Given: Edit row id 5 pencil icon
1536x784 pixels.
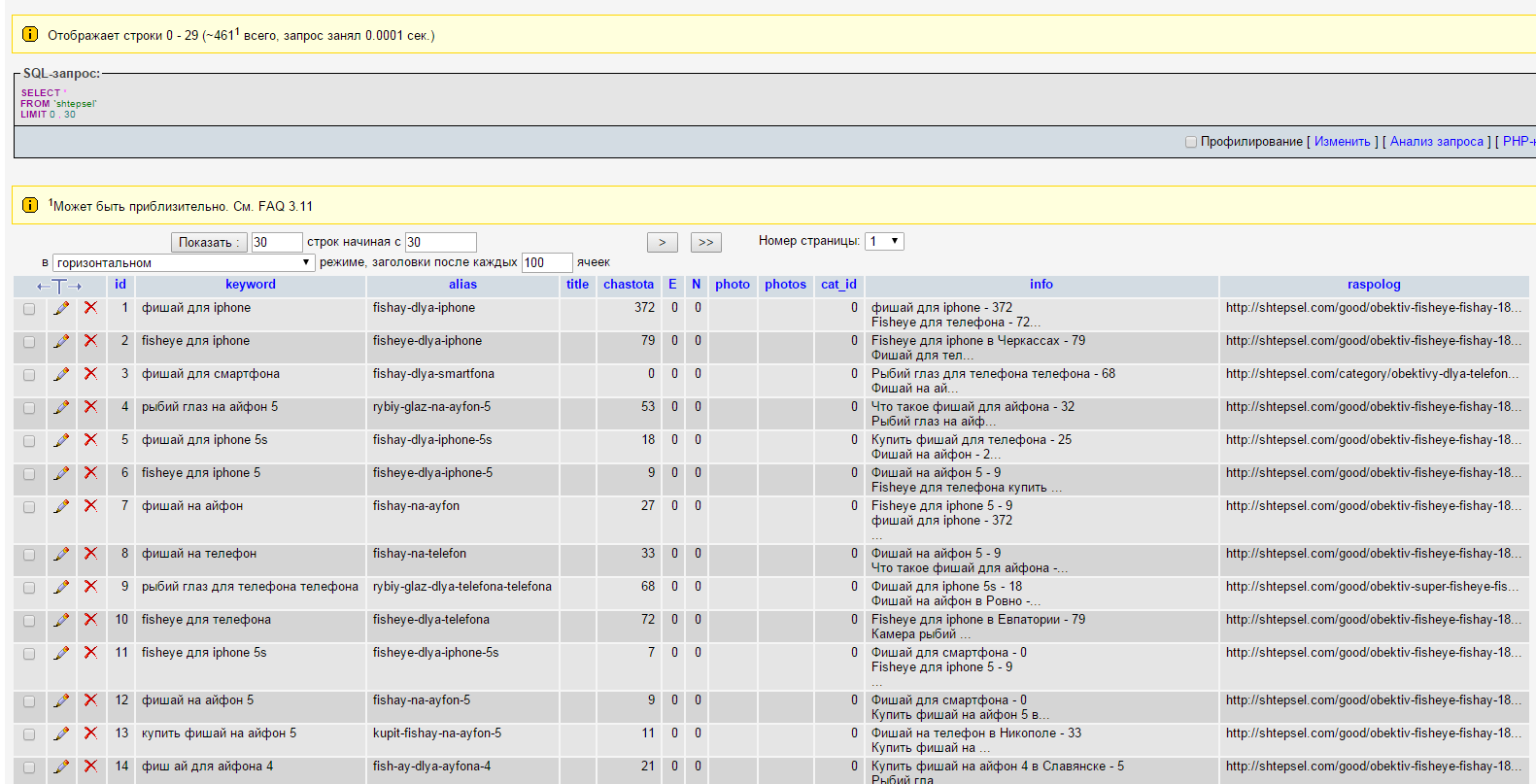Looking at the screenshot, I should pyautogui.click(x=61, y=440).
